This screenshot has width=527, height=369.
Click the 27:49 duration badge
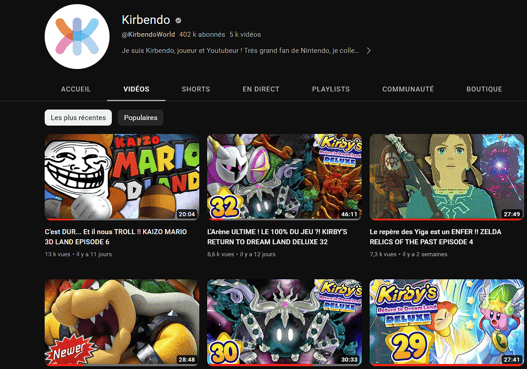pos(512,214)
